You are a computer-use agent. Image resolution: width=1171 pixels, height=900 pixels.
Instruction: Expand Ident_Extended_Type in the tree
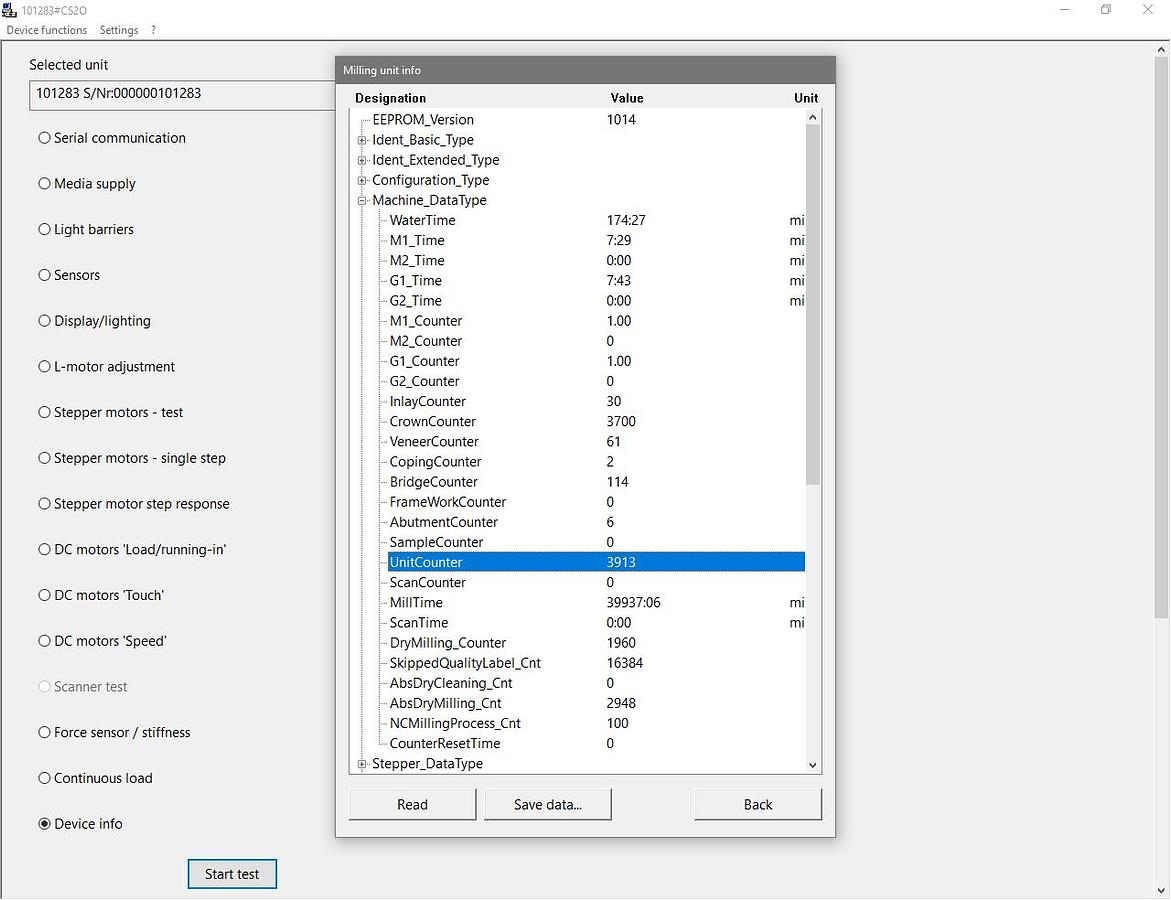362,160
